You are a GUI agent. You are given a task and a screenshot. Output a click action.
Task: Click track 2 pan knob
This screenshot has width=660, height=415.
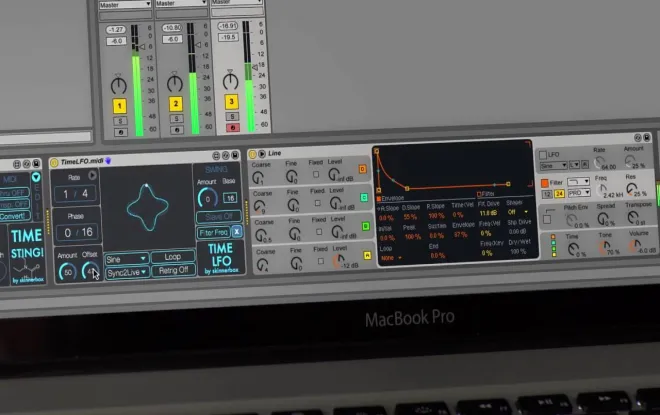[174, 83]
